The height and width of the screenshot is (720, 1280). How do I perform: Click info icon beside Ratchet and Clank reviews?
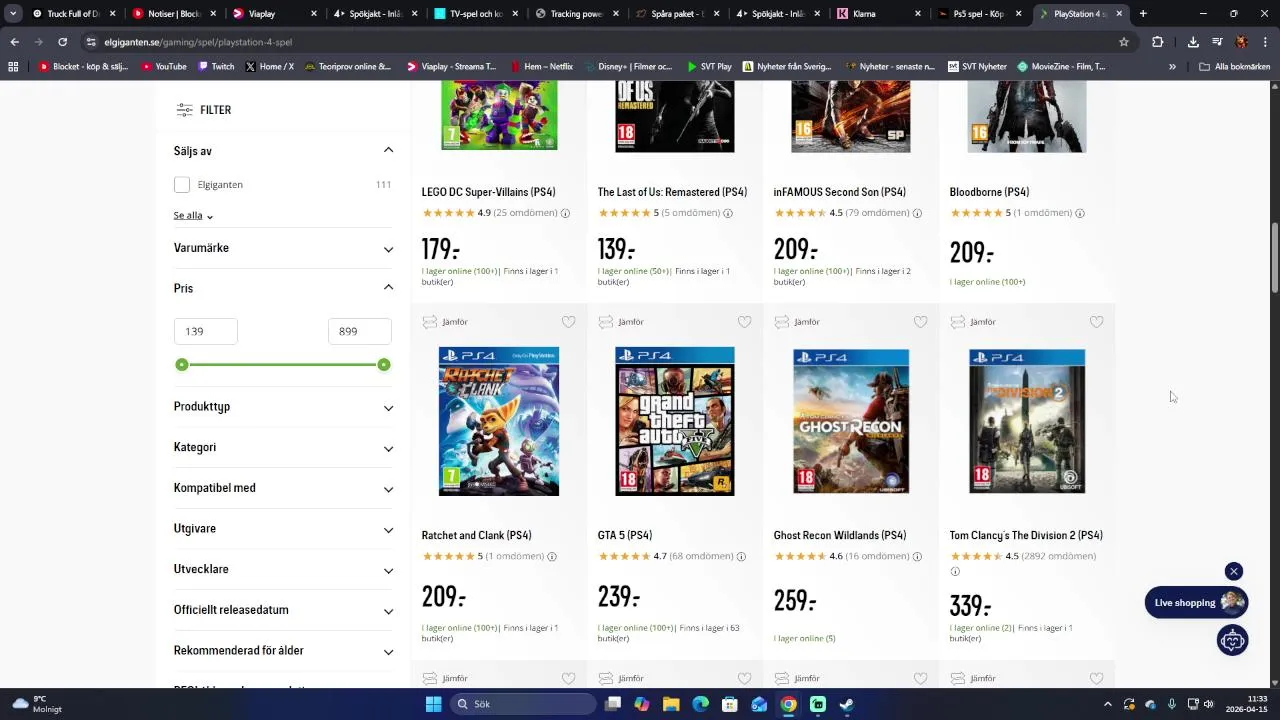pos(552,557)
